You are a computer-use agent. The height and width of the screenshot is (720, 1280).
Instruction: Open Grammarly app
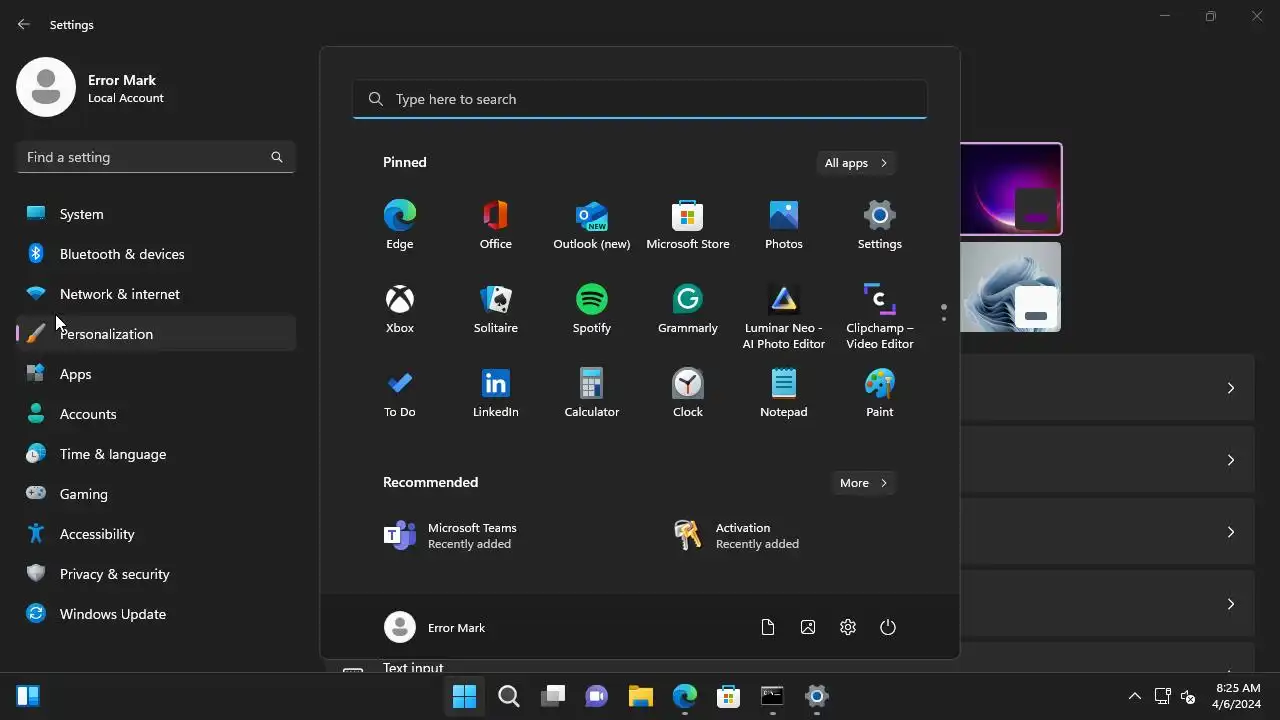point(687,309)
